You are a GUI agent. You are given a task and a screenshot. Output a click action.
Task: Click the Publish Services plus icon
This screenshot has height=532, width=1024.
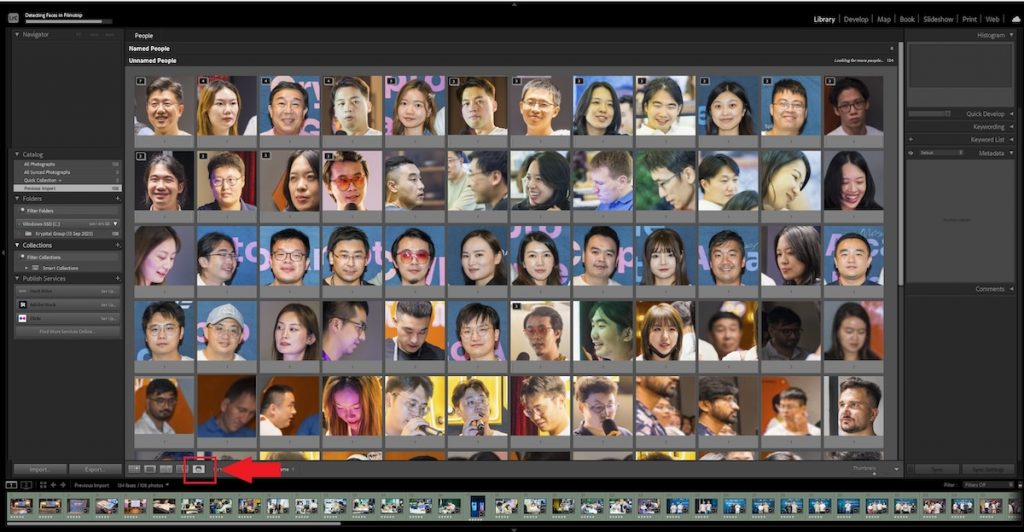[118, 278]
